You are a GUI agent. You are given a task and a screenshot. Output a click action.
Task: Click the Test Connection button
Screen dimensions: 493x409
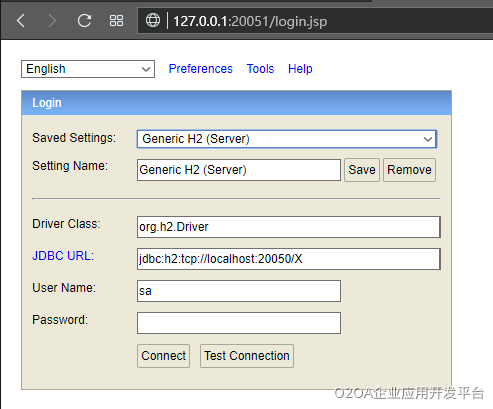pos(247,356)
